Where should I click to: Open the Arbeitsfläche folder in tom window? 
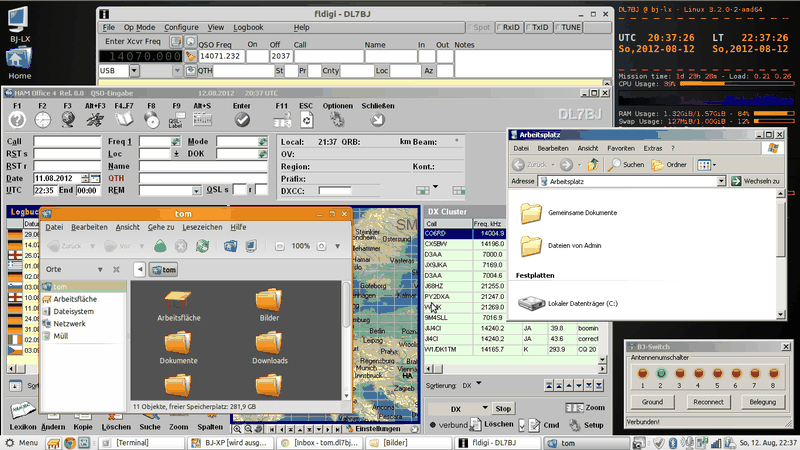click(x=179, y=305)
